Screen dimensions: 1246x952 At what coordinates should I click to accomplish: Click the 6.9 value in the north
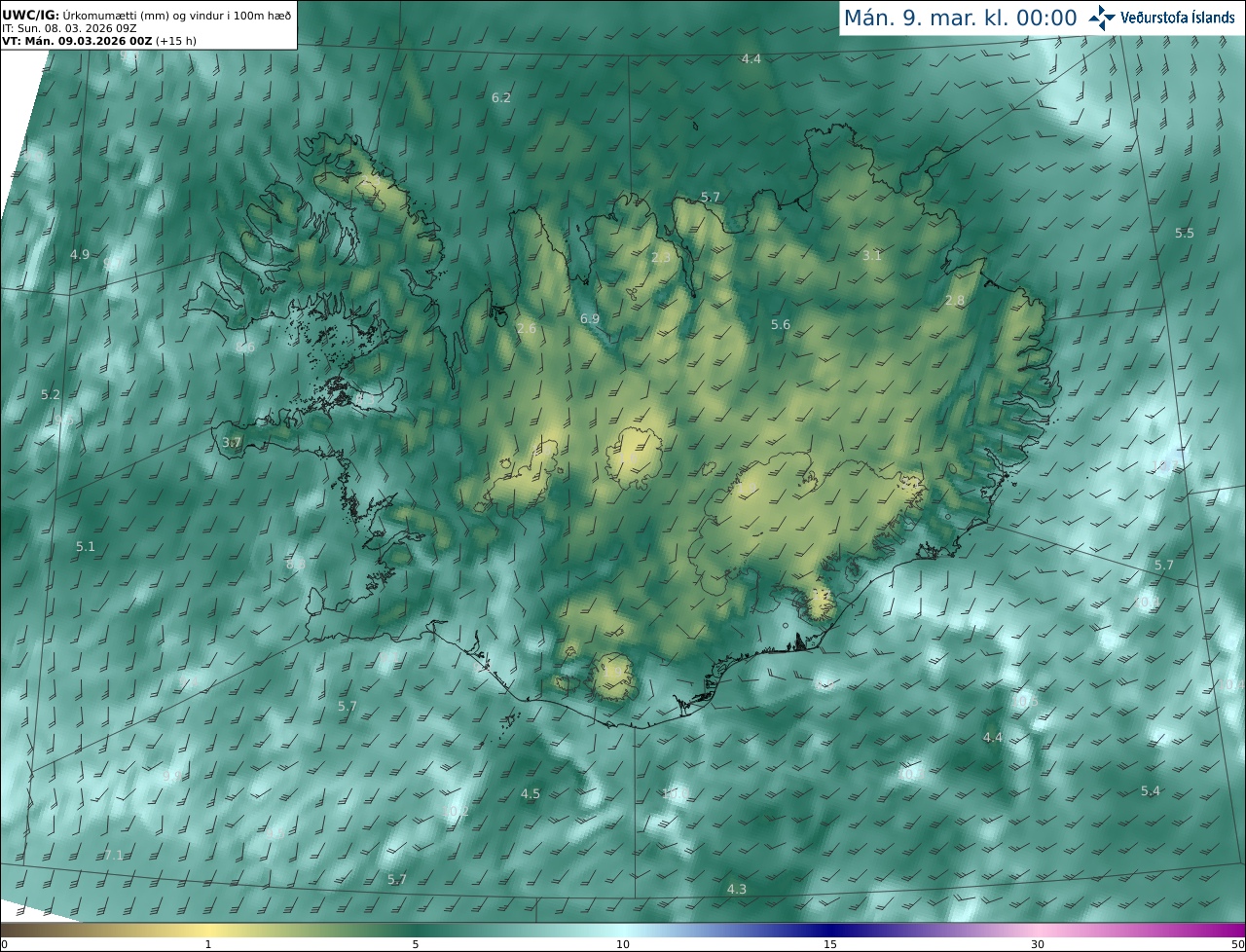click(x=590, y=319)
